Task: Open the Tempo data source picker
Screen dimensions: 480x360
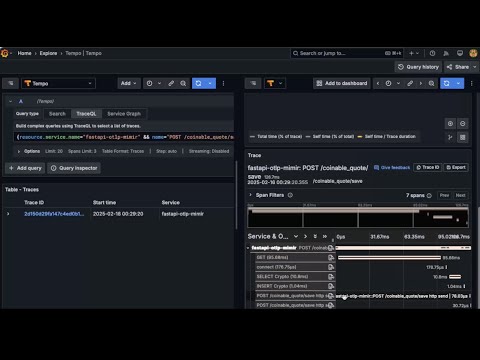Action: [59, 83]
